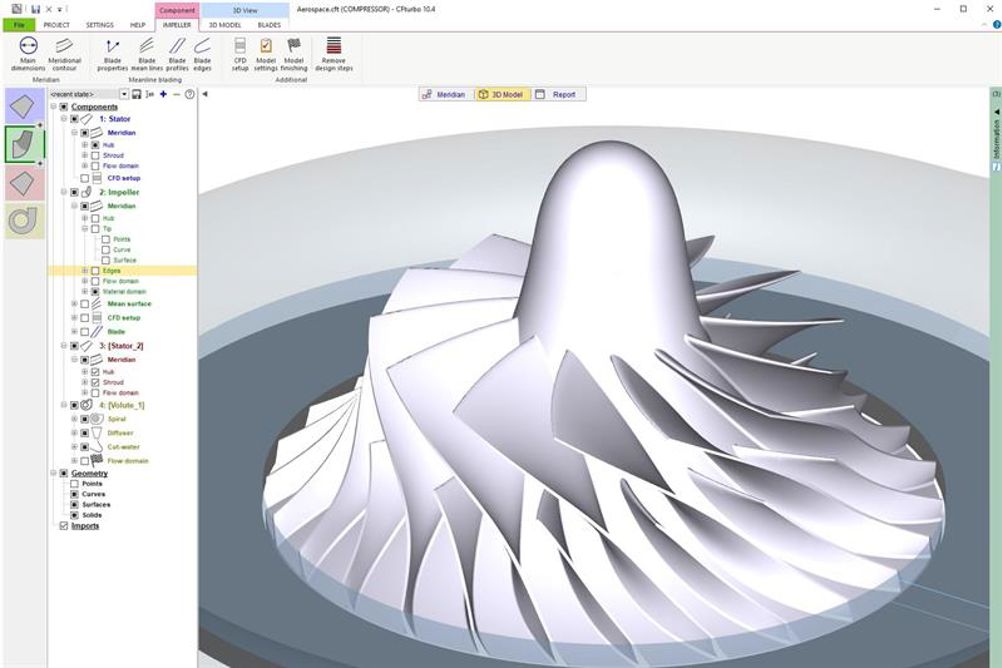Select the Volute component tile in the sidebar

[x=24, y=221]
